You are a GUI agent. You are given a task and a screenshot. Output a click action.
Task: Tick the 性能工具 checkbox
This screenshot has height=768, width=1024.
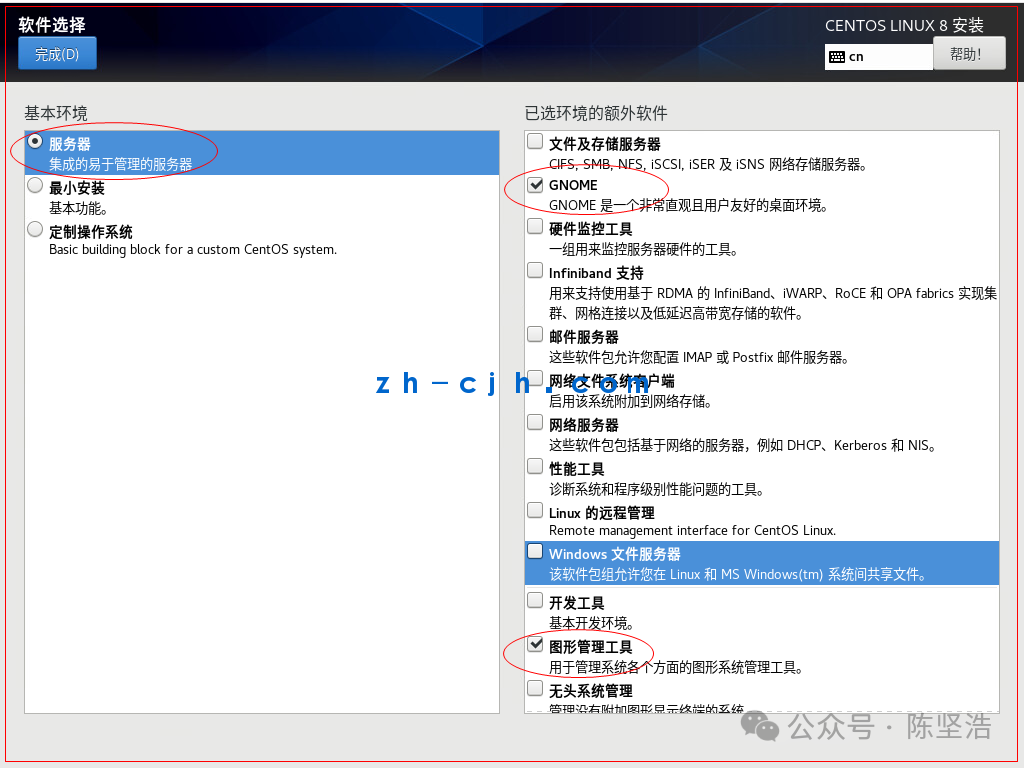[535, 466]
